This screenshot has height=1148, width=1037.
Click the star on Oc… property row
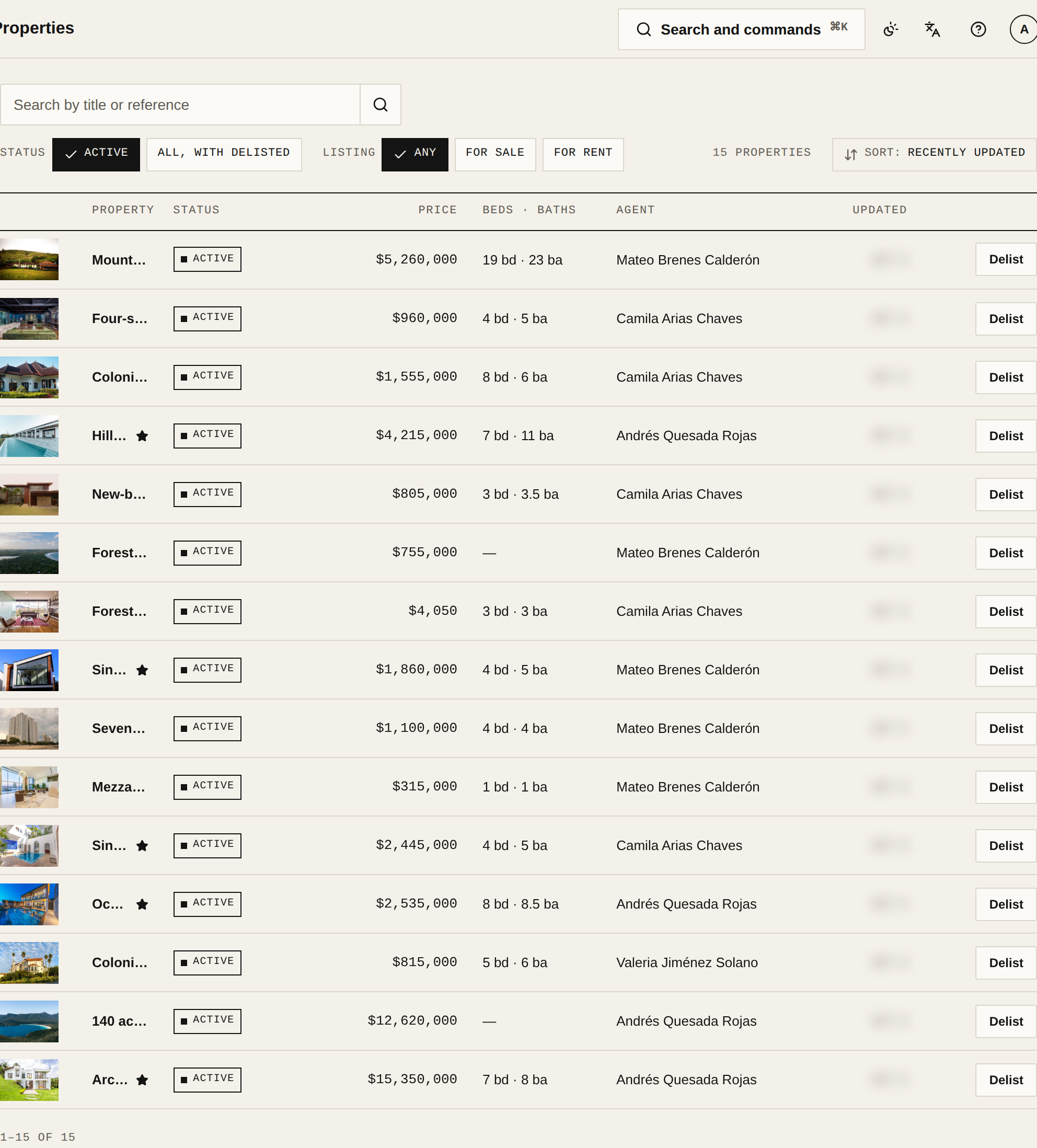[142, 905]
